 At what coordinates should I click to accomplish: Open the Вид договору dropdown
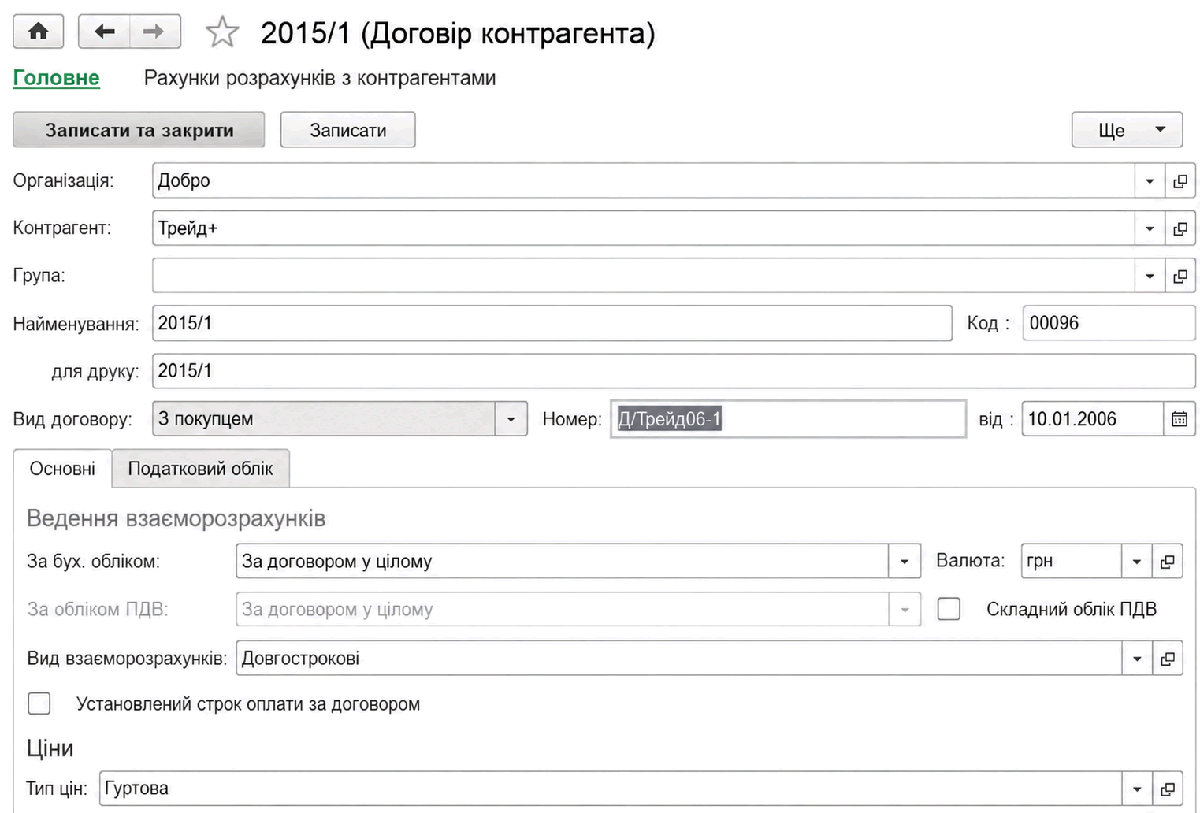point(512,420)
